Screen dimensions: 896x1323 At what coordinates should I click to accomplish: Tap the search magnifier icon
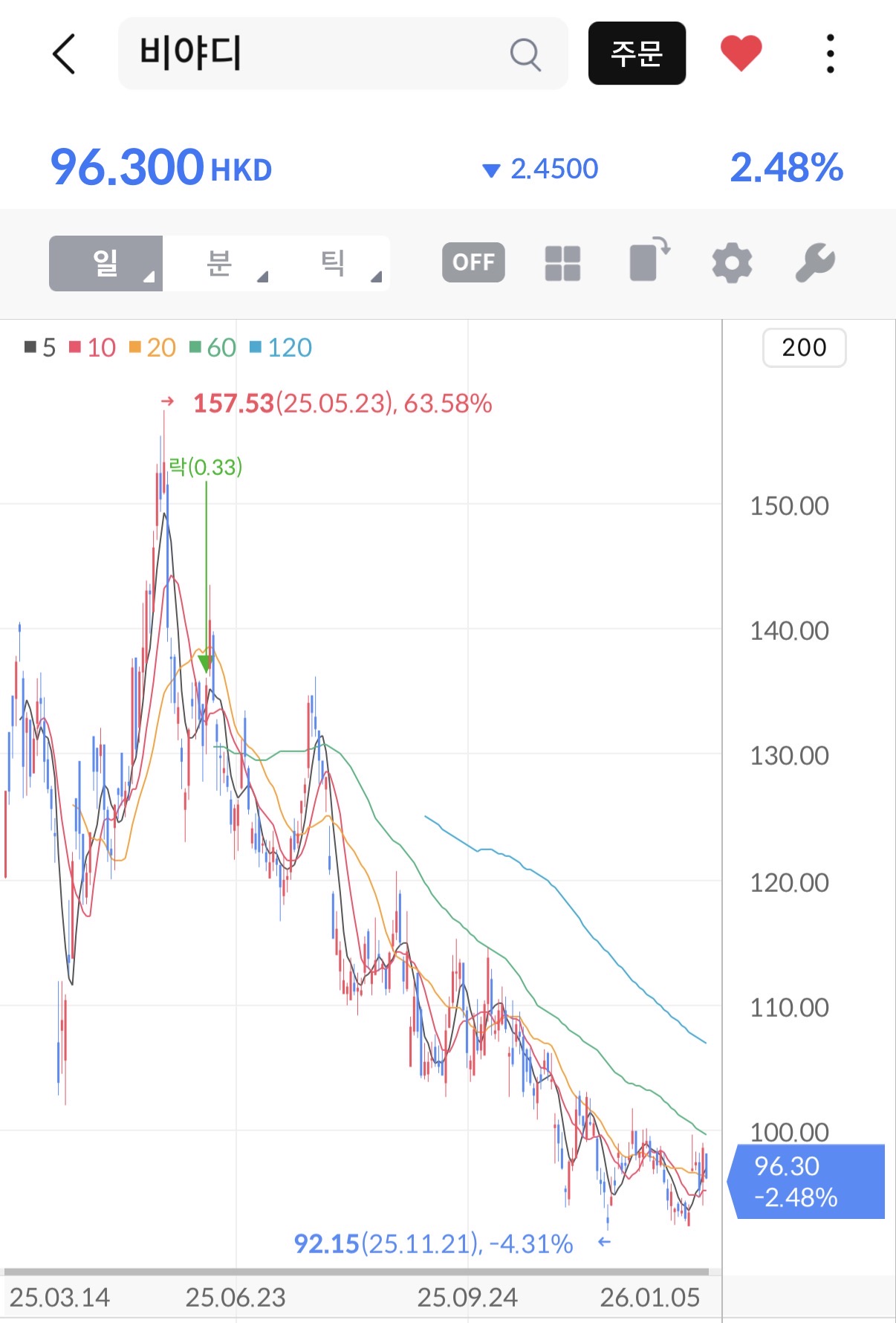(525, 54)
